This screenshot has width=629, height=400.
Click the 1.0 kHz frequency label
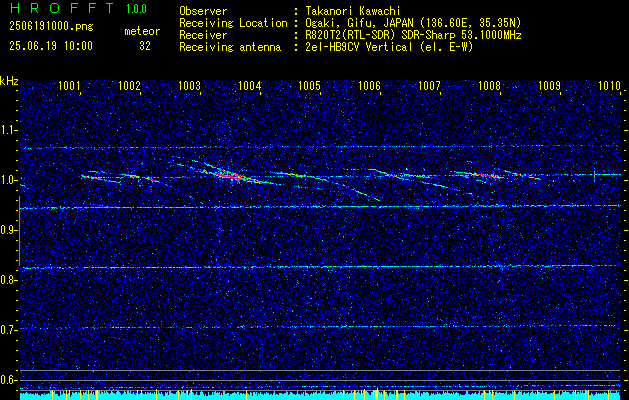point(9,181)
